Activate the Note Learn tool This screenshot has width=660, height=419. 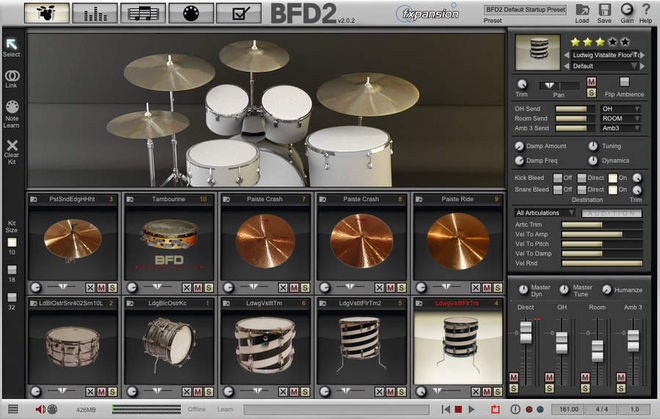tap(11, 107)
